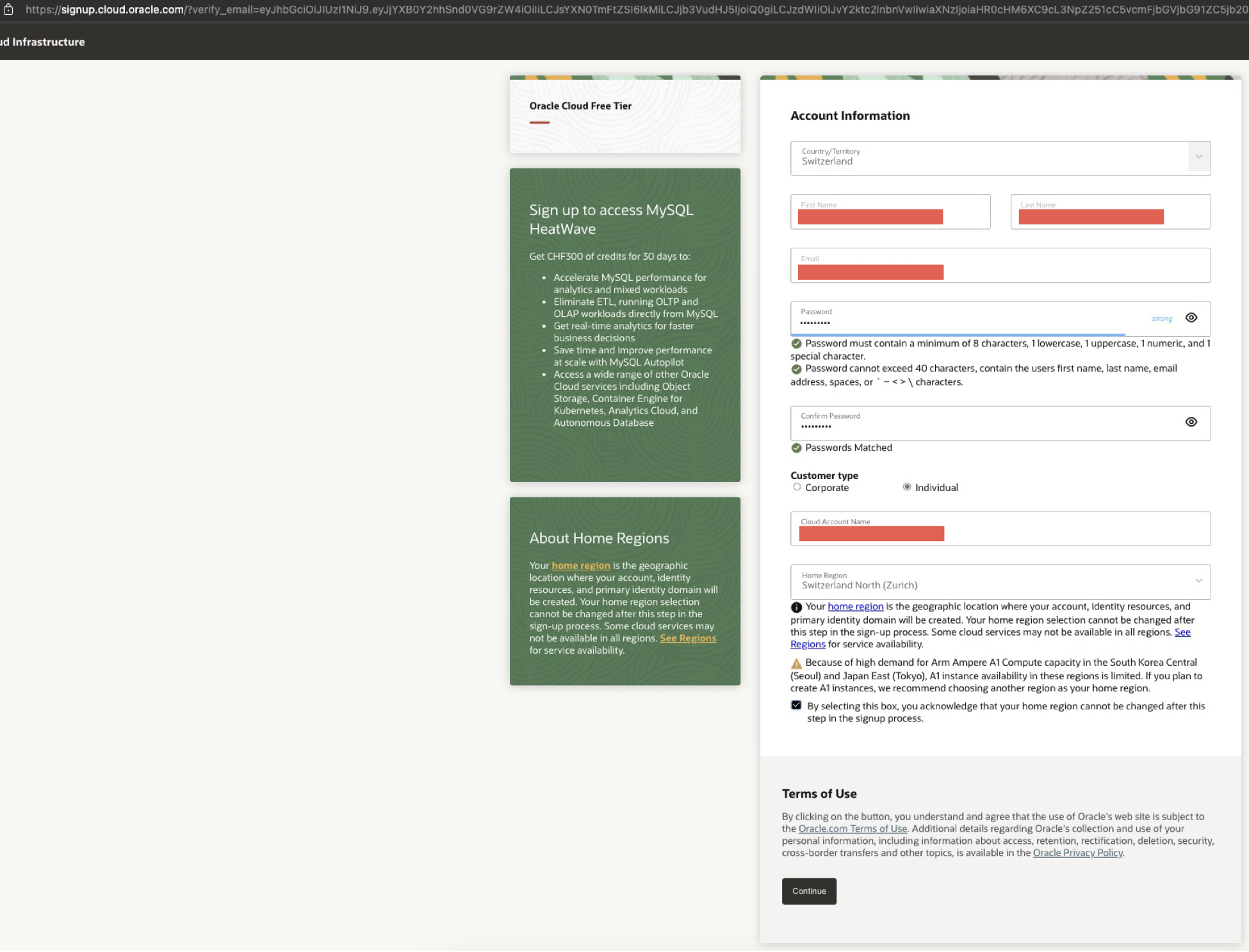Open See Regions link in green panel
Viewport: 1249px width, 952px height.
[x=688, y=638]
